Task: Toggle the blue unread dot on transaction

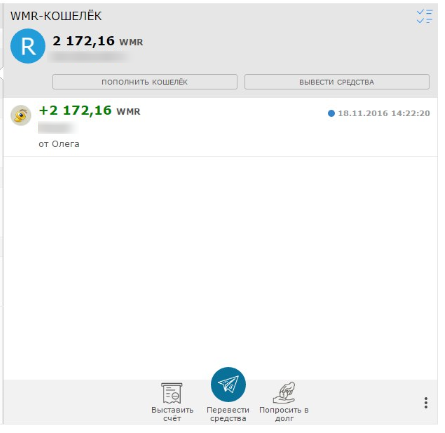Action: coord(331,113)
